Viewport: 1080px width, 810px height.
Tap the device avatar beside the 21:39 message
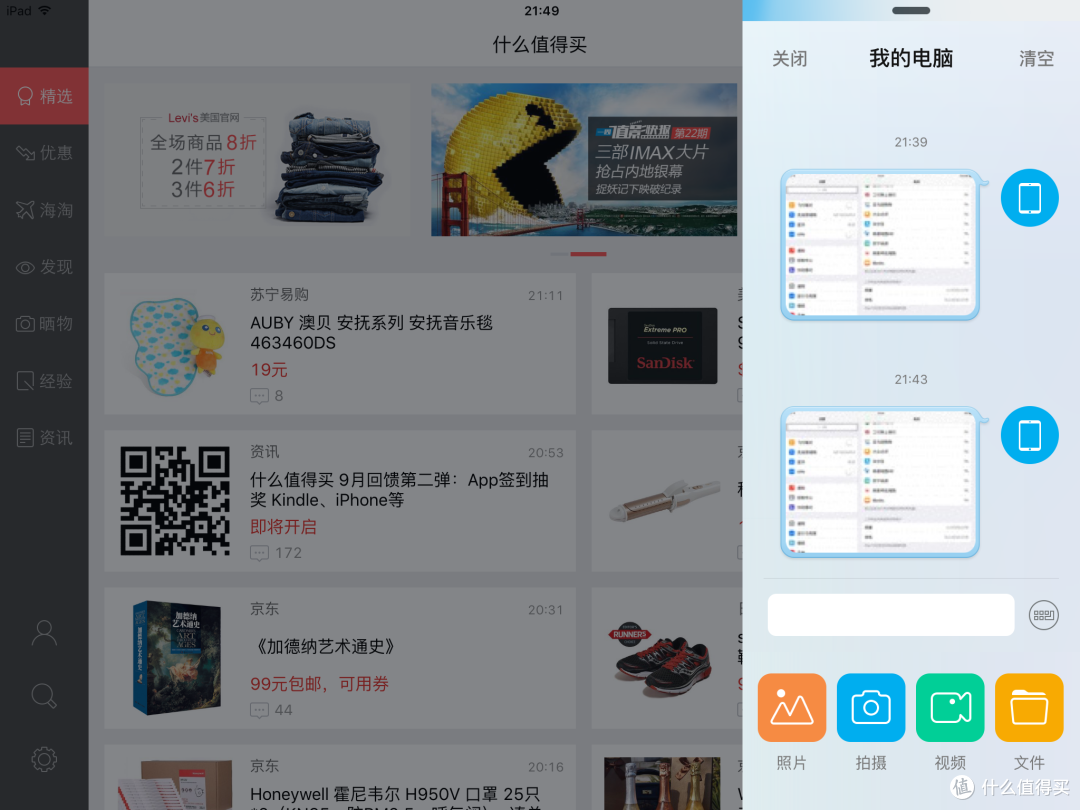pos(1029,198)
